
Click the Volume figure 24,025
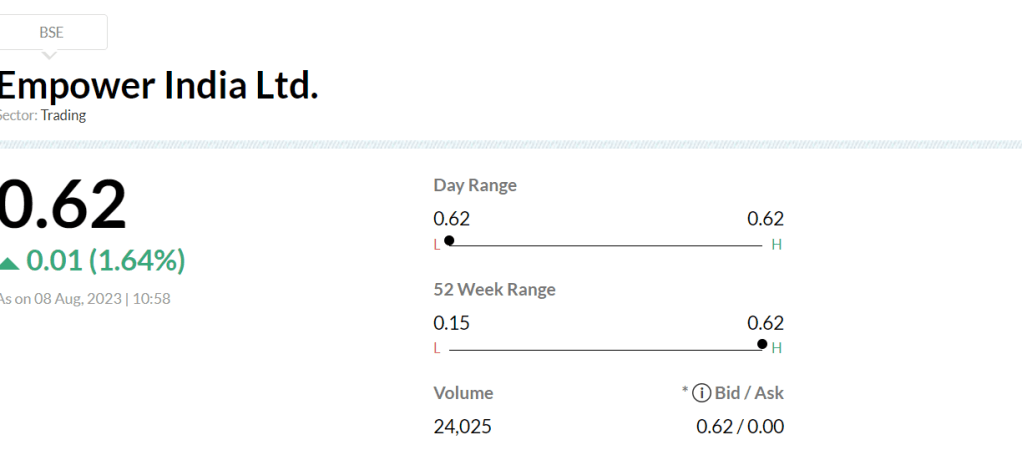[x=462, y=427]
